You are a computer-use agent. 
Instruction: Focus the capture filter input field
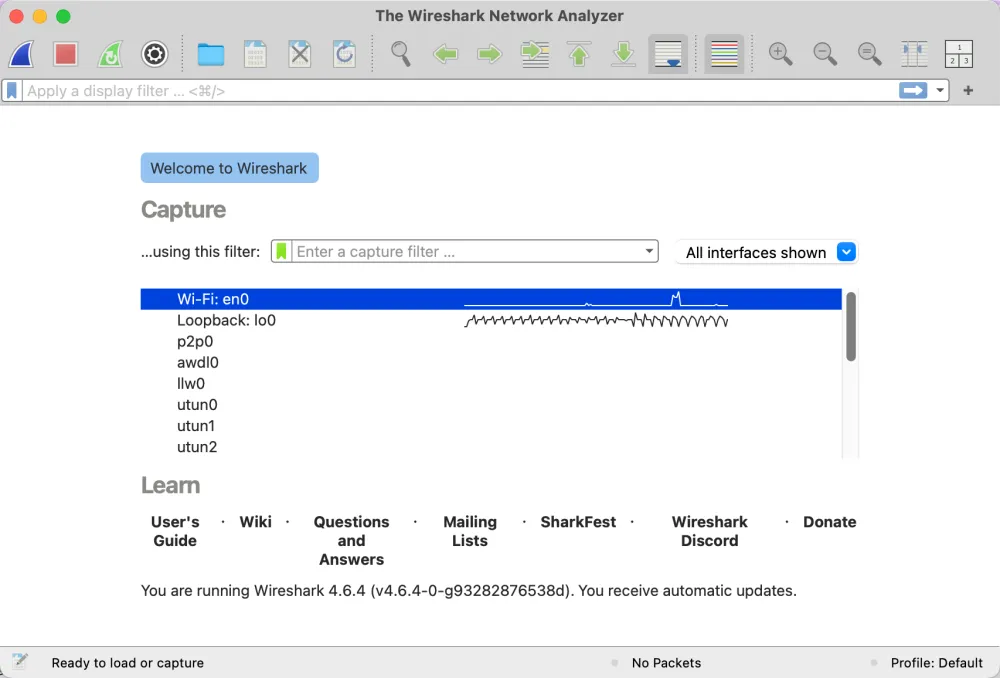[467, 251]
